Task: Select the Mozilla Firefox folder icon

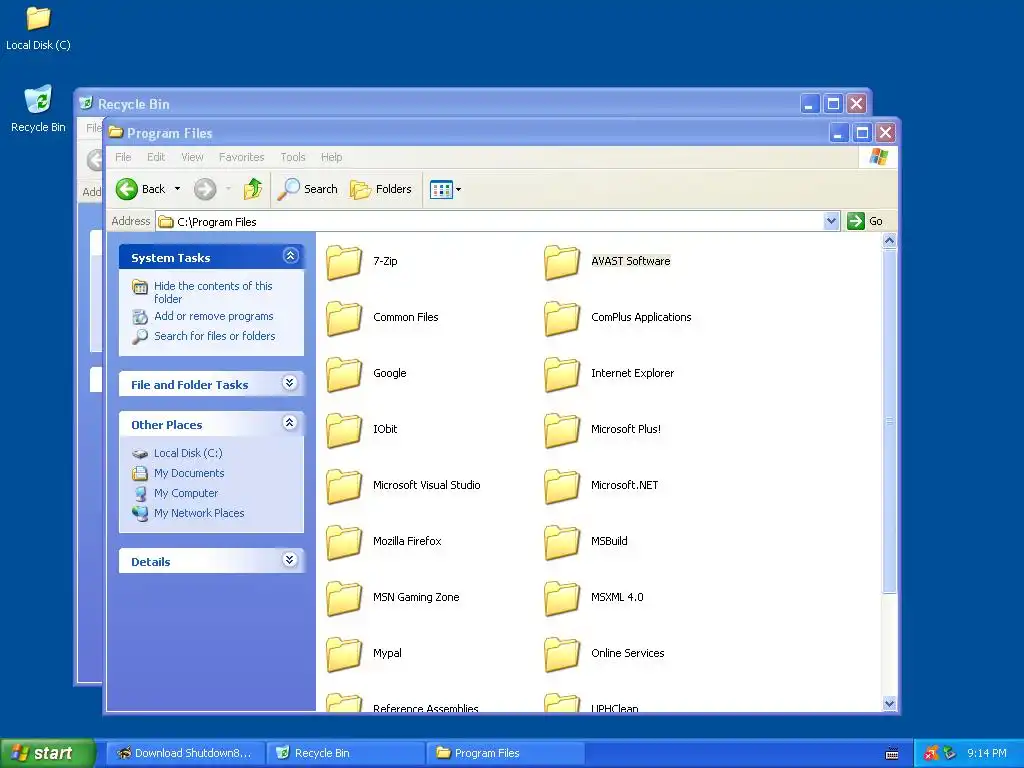Action: click(344, 543)
